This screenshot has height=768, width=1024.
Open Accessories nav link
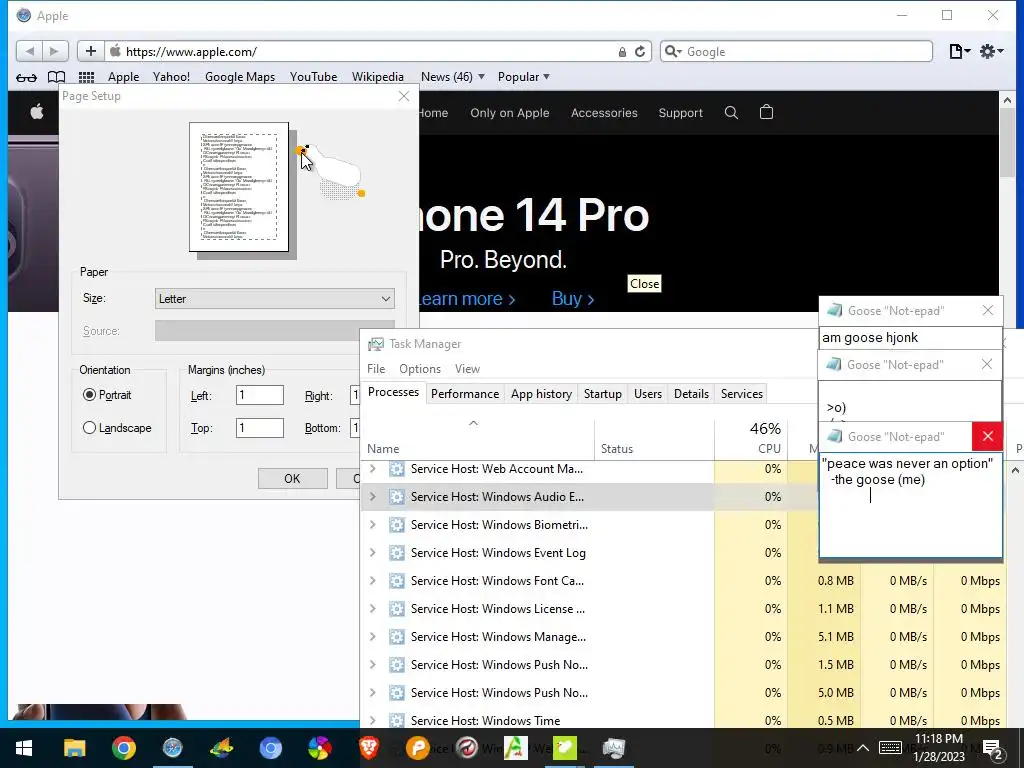coord(604,113)
